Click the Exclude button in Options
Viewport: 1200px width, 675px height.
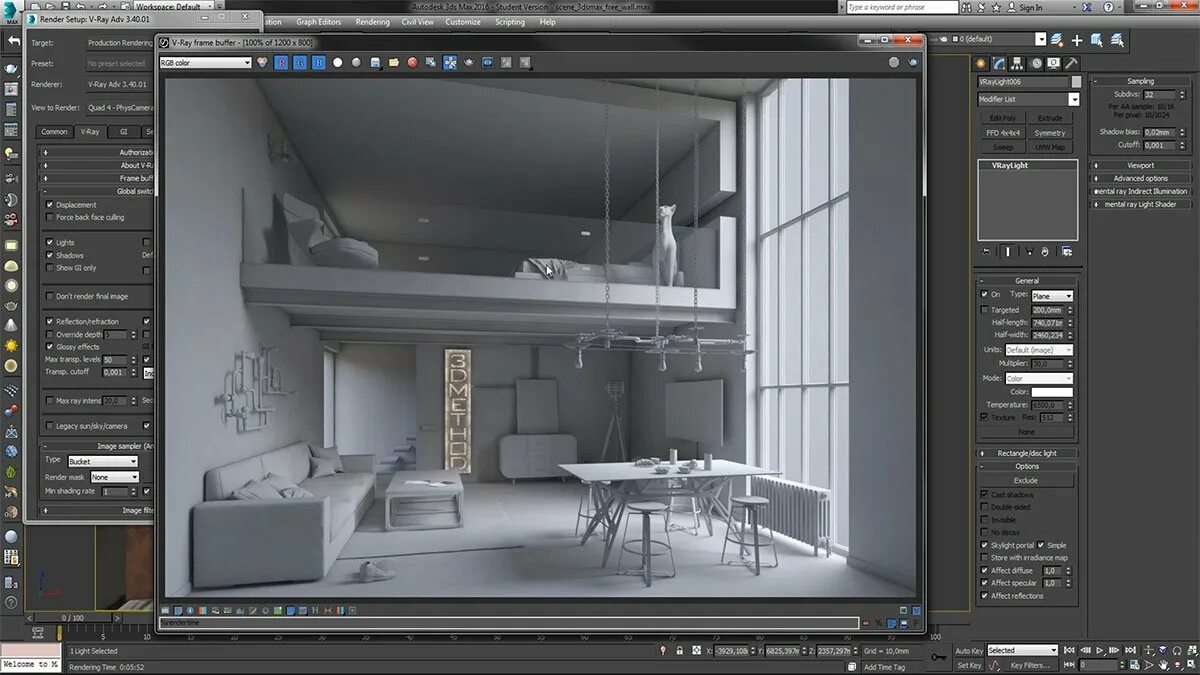point(1026,480)
